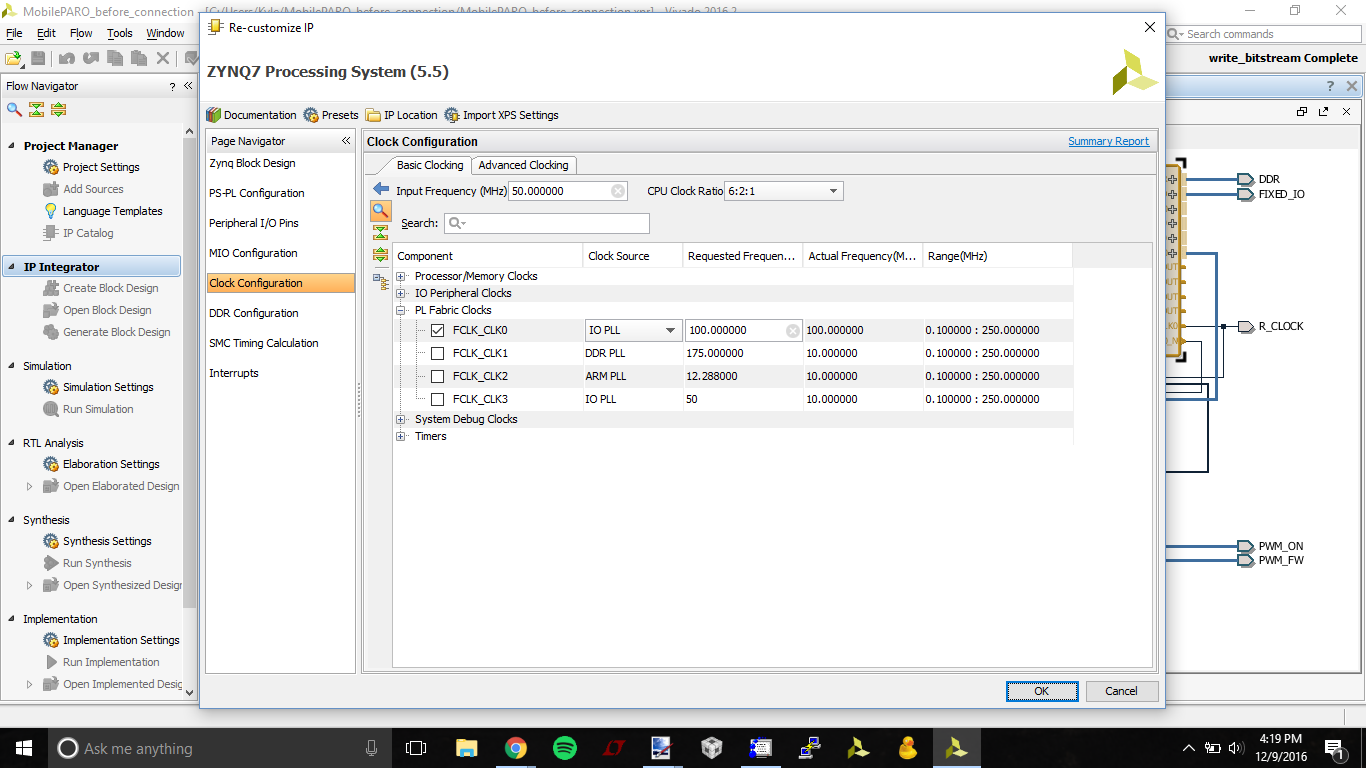The width and height of the screenshot is (1366, 768).
Task: Open the Edit menu
Action: (46, 33)
